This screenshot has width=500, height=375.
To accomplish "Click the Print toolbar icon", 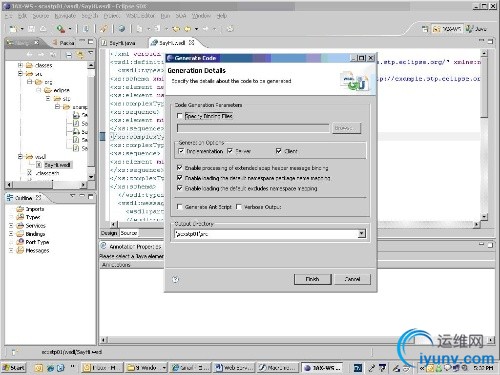I will 43,29.
